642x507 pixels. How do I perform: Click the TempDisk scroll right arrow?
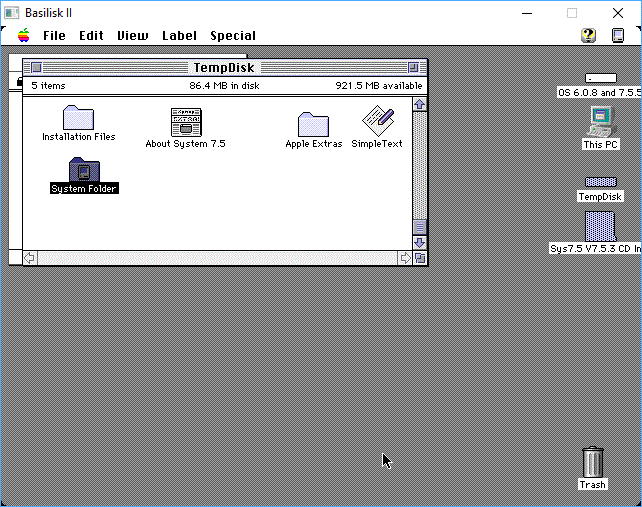tap(405, 258)
